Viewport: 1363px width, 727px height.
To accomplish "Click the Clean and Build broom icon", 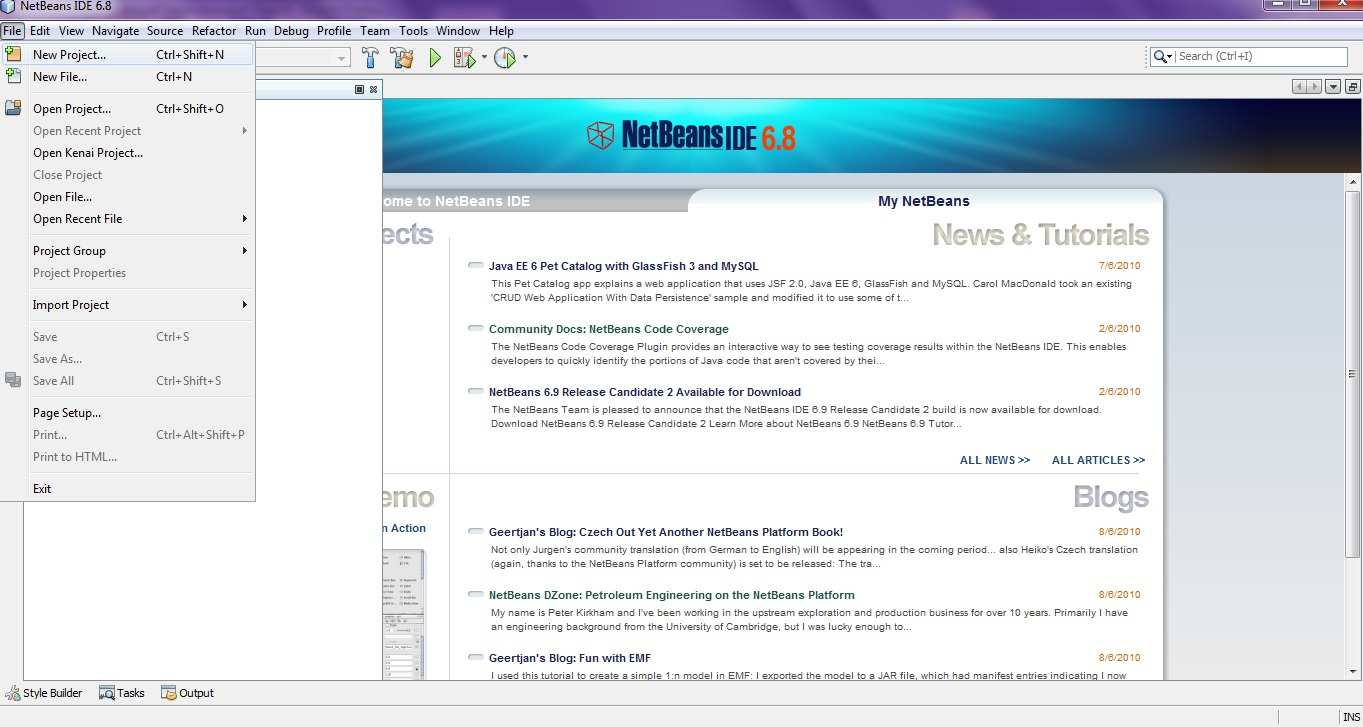I will [x=403, y=57].
